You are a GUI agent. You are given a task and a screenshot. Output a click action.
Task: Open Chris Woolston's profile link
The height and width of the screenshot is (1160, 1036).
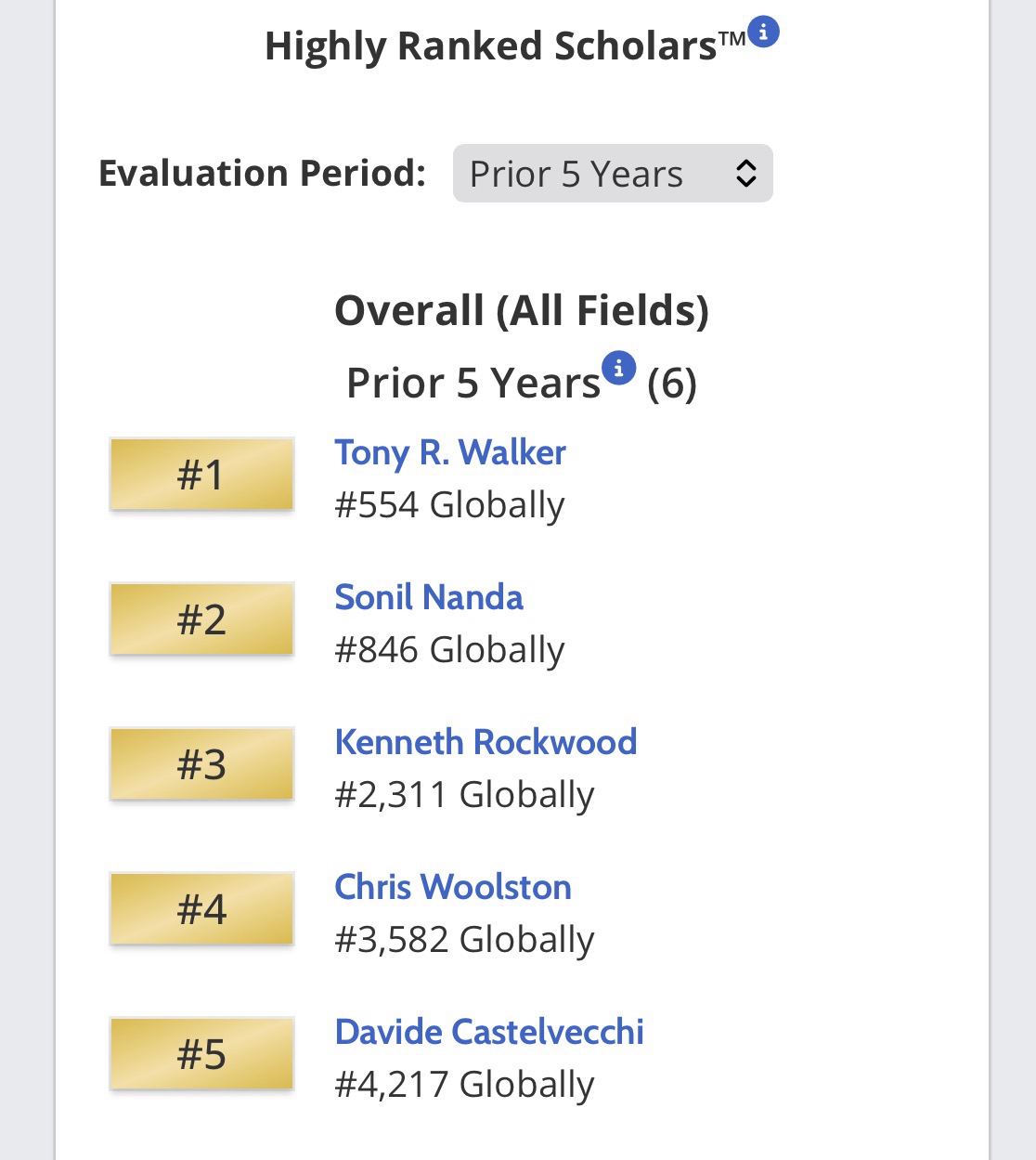tap(452, 887)
